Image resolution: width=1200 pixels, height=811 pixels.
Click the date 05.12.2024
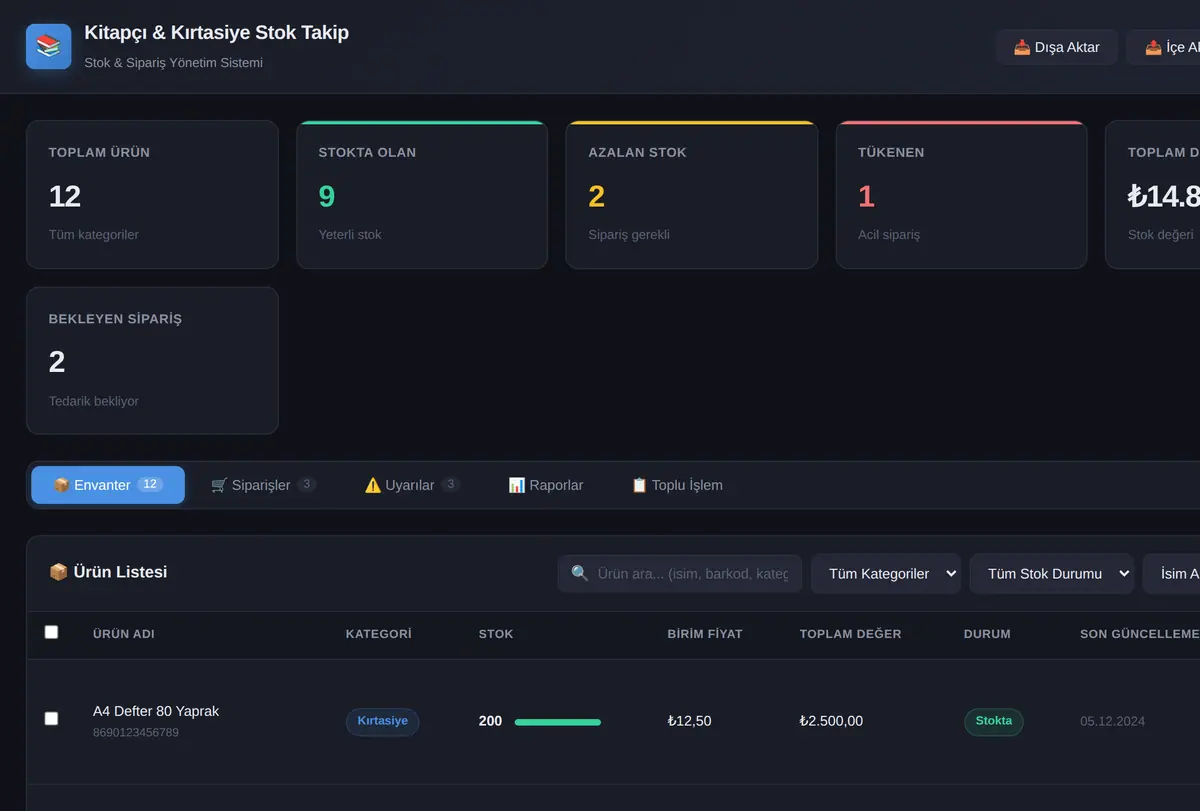click(x=1113, y=721)
